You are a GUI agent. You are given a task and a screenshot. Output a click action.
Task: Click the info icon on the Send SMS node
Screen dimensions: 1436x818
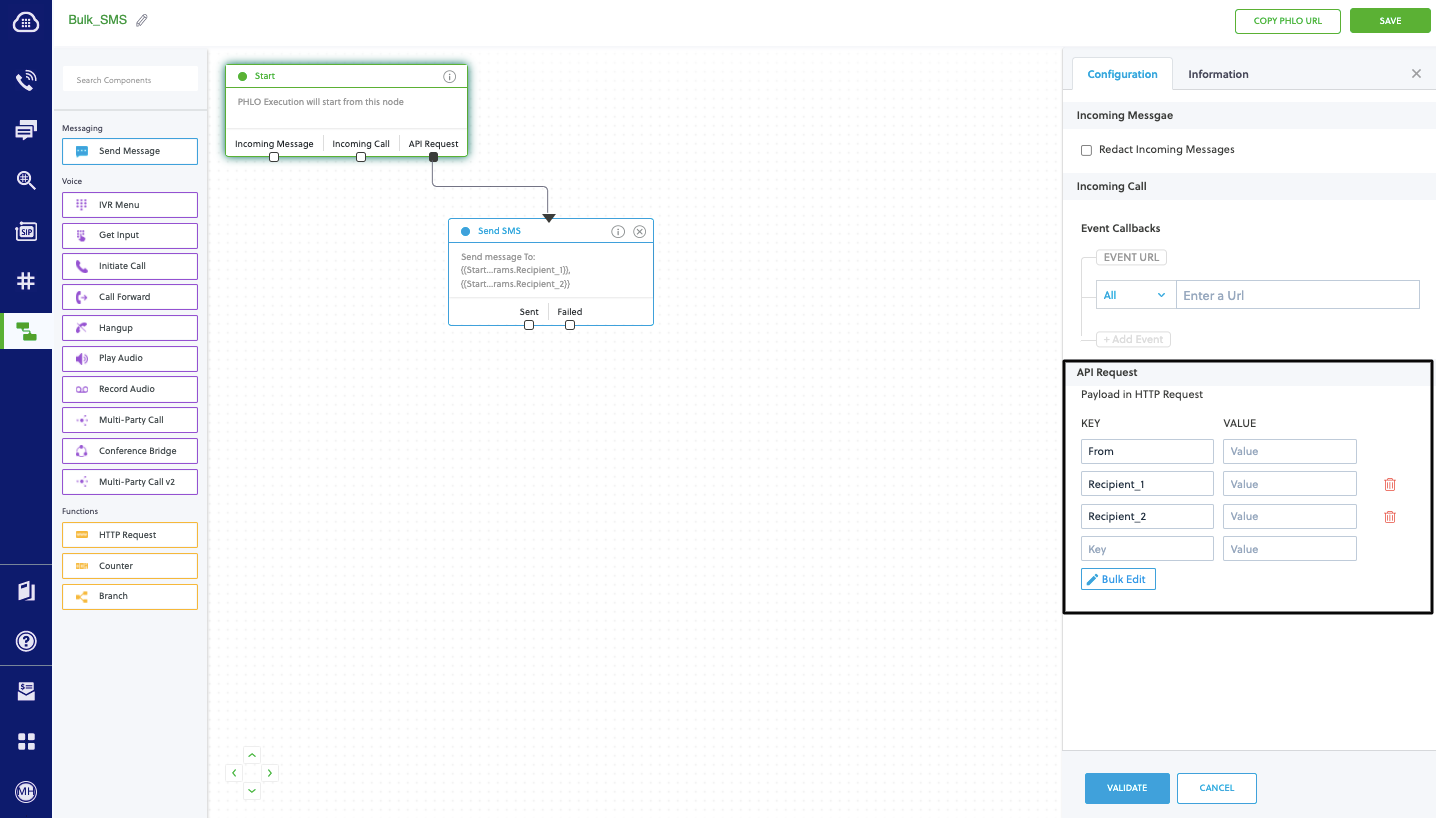pos(618,231)
